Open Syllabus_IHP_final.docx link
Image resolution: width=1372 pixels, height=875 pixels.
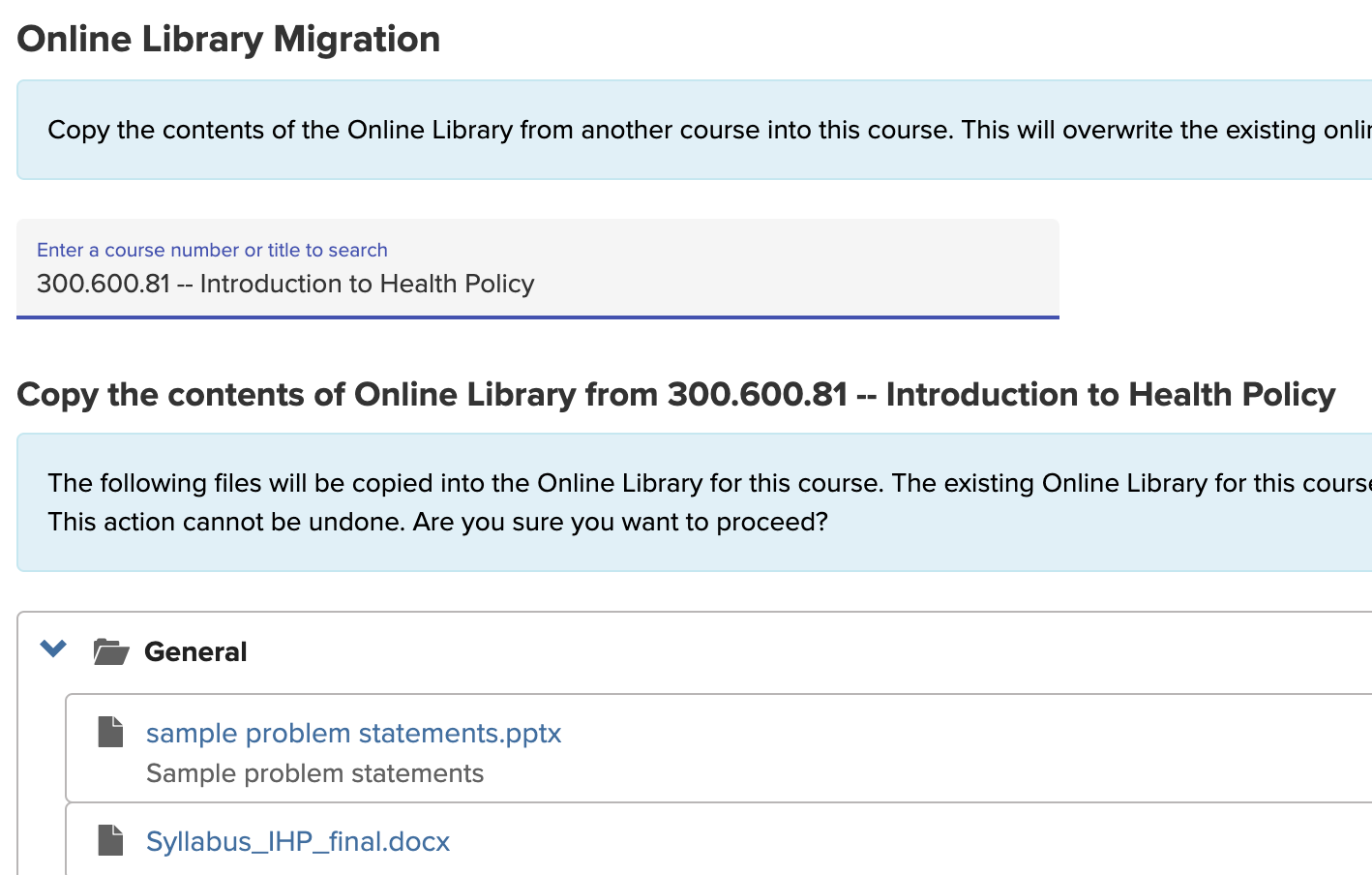[298, 841]
